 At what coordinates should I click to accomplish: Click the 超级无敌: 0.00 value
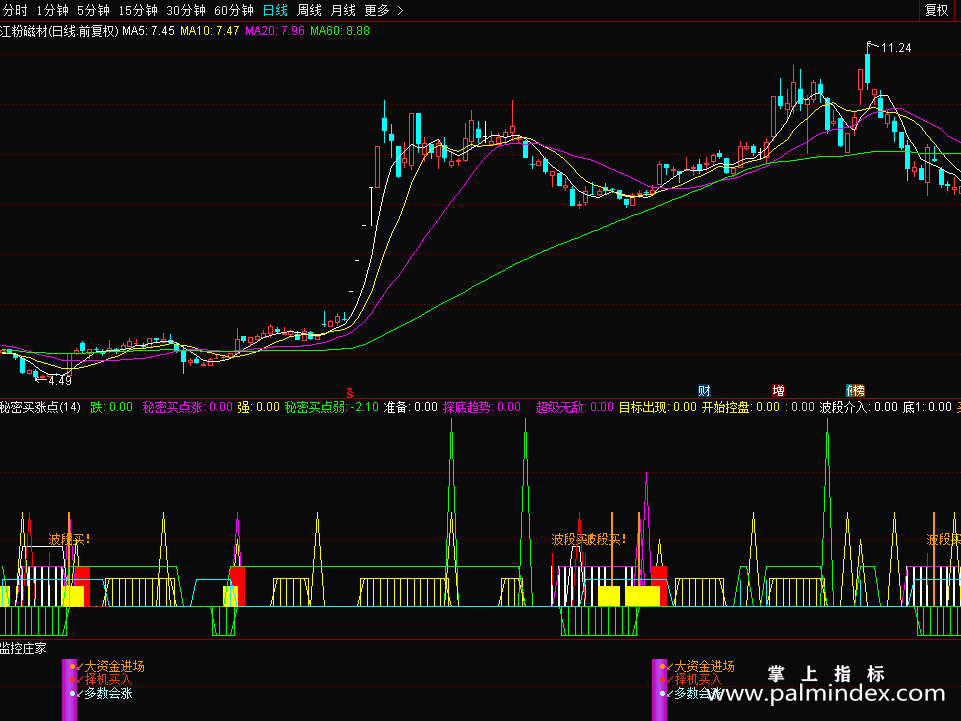pos(574,407)
